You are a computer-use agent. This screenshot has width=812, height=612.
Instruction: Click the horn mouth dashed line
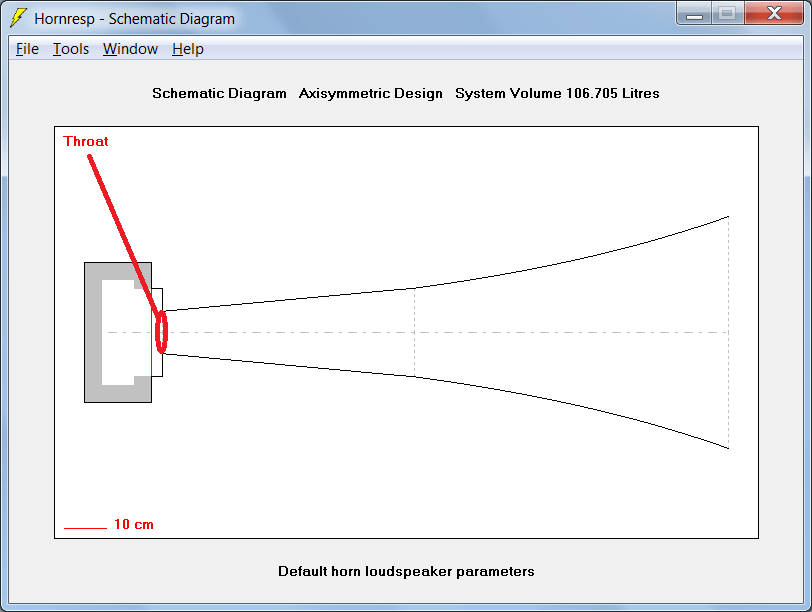click(729, 332)
